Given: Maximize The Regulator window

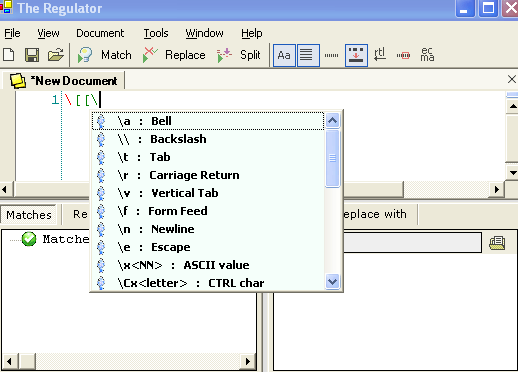Looking at the screenshot, I should point(488,8).
